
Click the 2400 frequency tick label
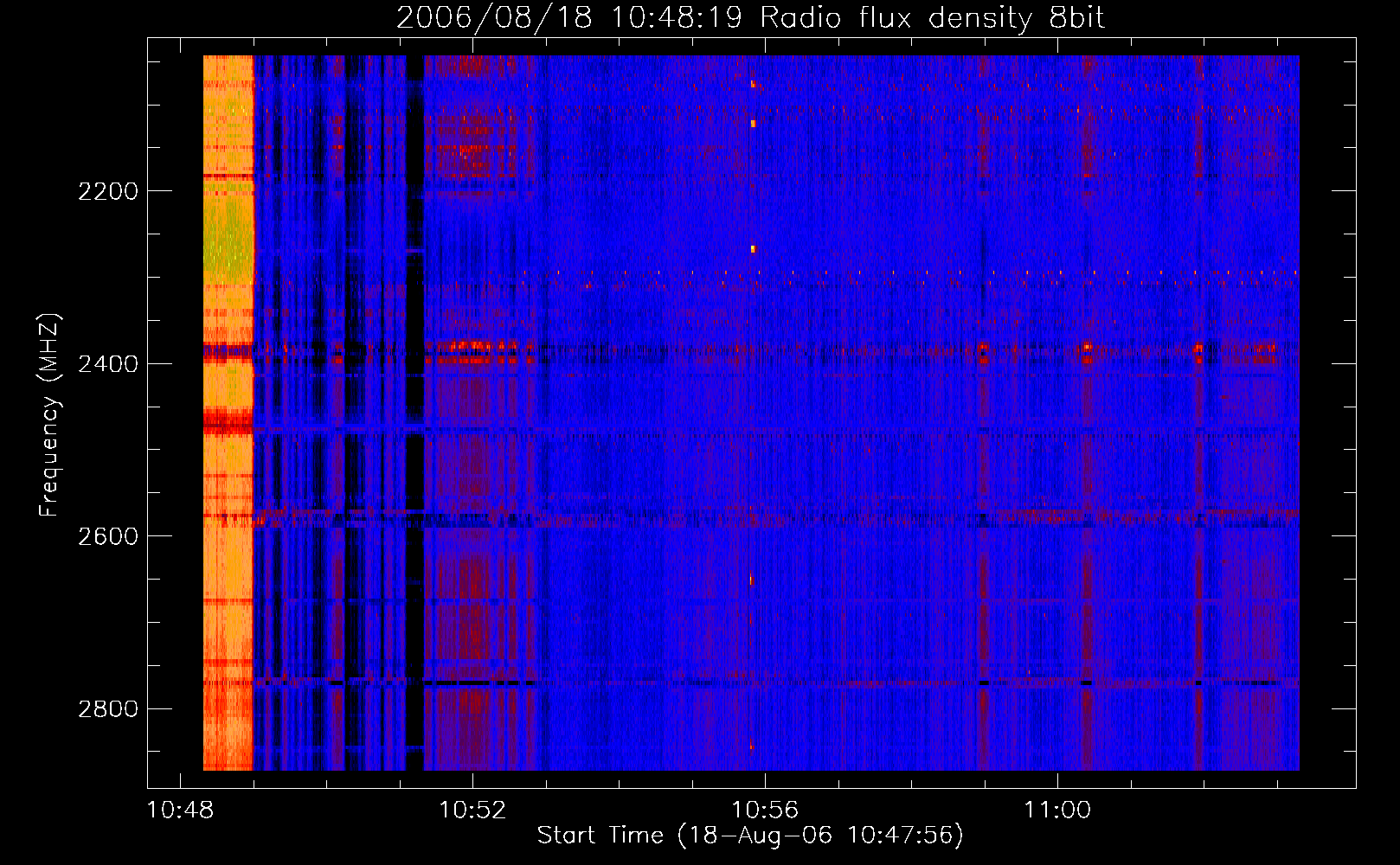coord(108,364)
